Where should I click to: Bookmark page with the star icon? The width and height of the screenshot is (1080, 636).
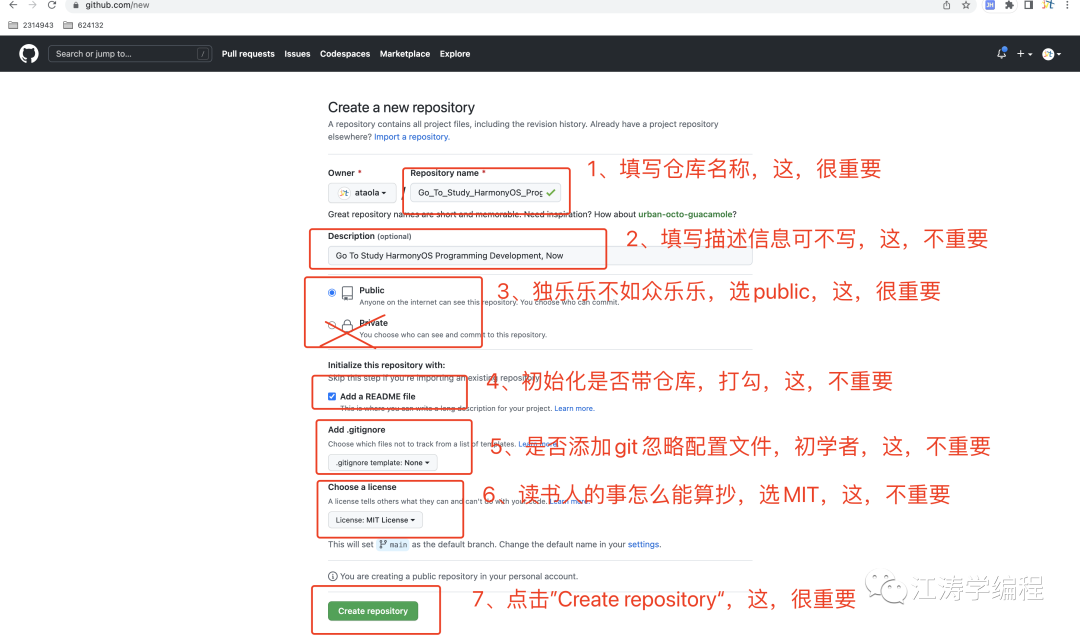point(966,5)
